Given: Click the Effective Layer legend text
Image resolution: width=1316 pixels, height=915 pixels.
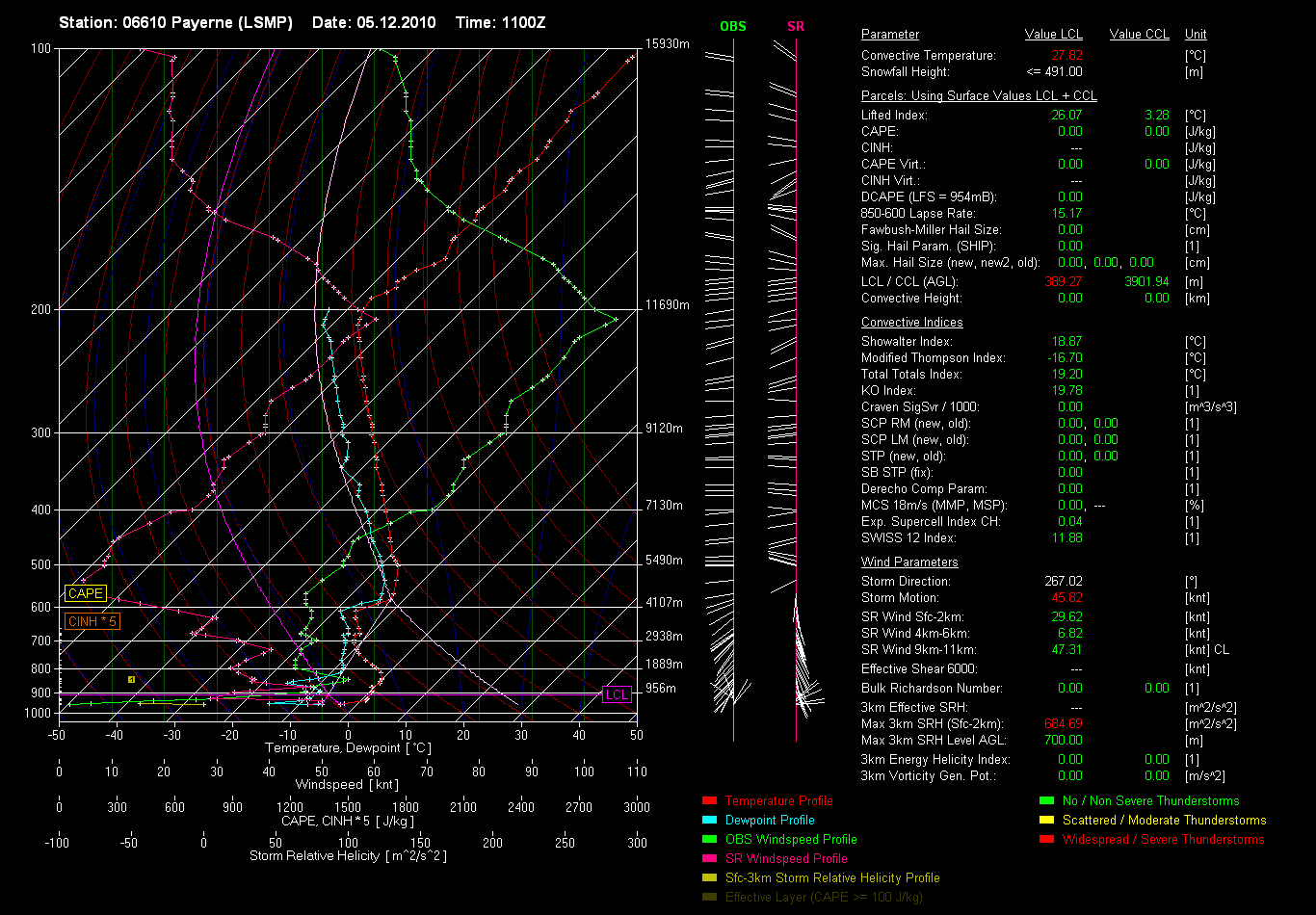Looking at the screenshot, I should [823, 898].
